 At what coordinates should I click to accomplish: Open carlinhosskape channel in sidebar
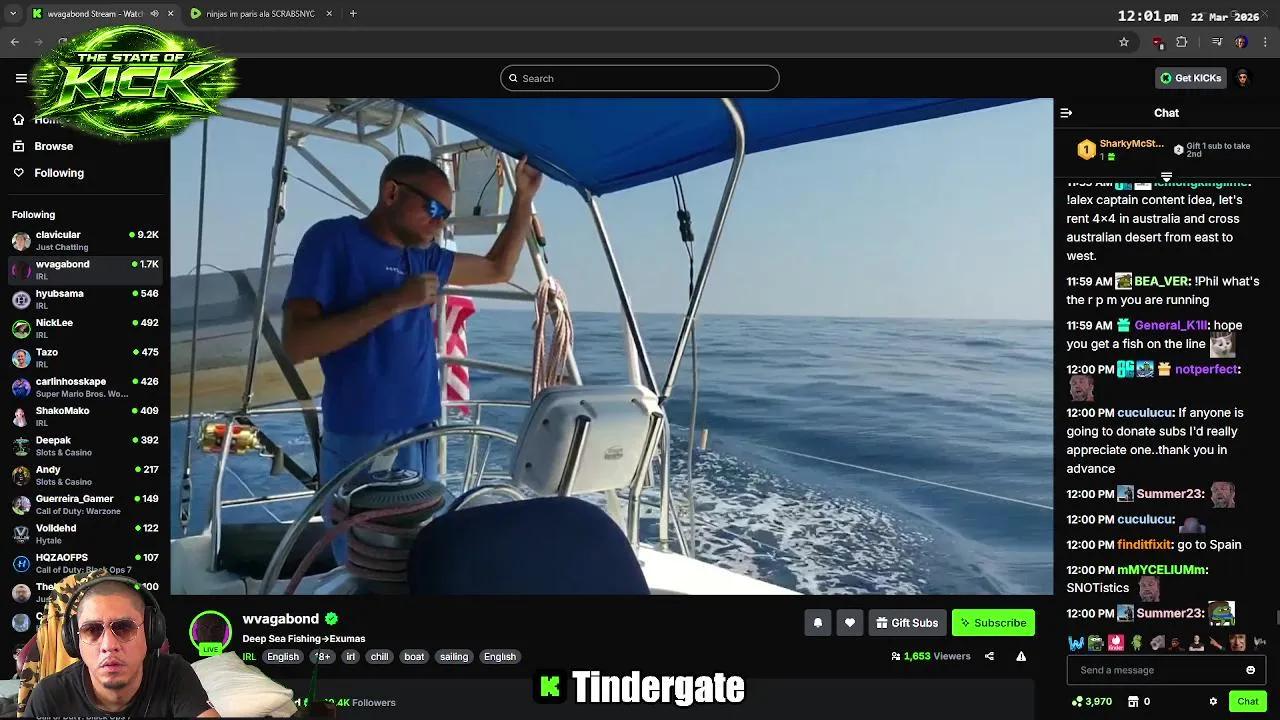pyautogui.click(x=85, y=387)
